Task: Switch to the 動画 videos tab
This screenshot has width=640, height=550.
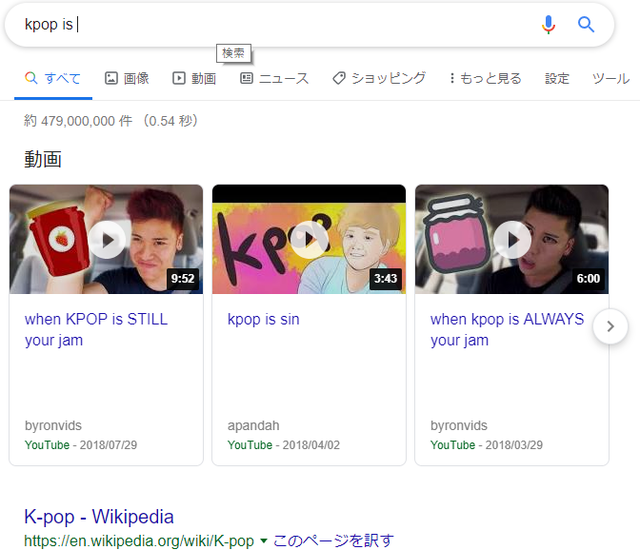Action: [x=194, y=78]
